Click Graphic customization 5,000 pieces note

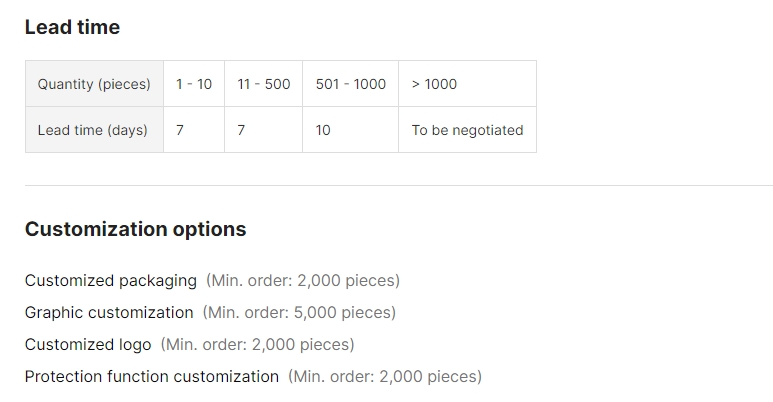pyautogui.click(x=299, y=312)
